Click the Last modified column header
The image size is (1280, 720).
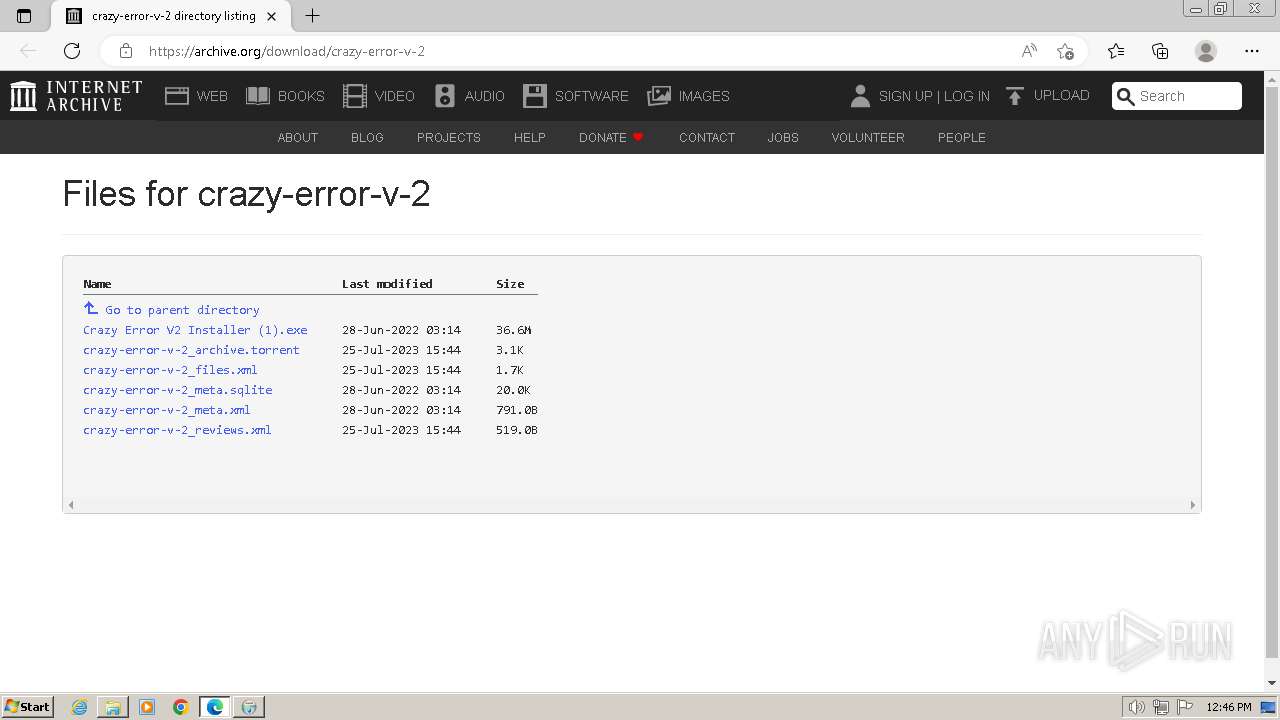[x=387, y=284]
